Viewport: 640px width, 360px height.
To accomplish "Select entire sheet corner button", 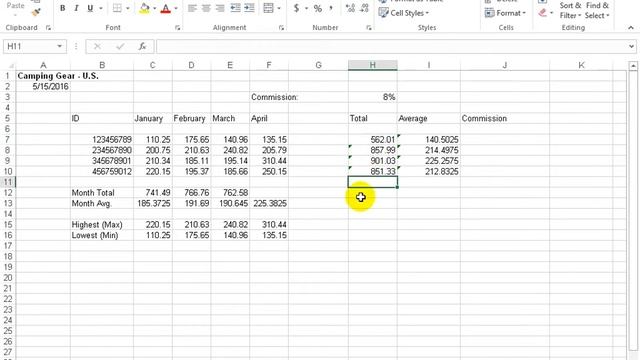I will (x=8, y=65).
